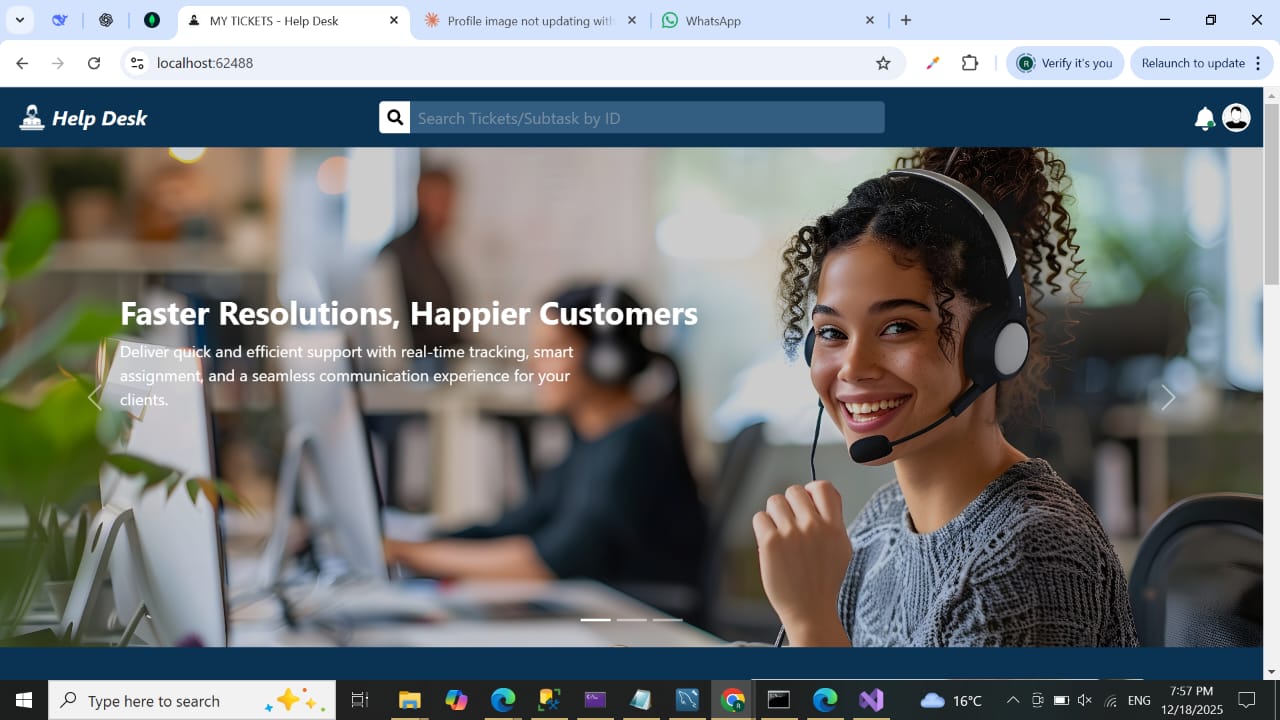
Task: Select the second carousel indicator
Action: coord(631,620)
